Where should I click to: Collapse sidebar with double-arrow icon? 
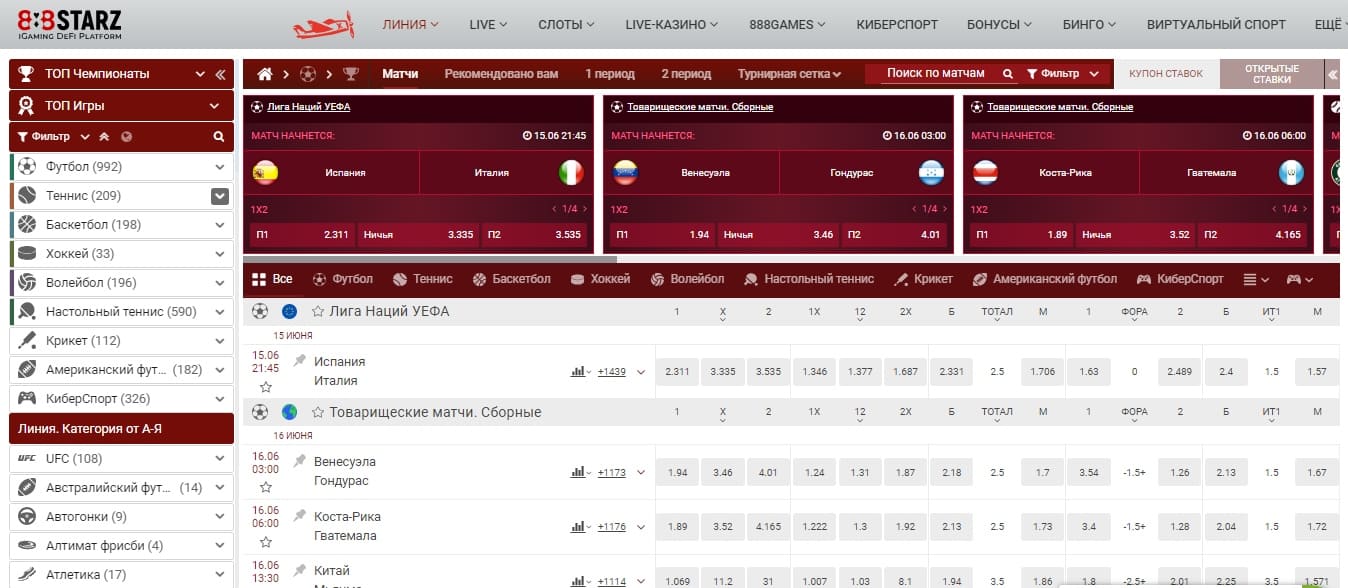[x=221, y=74]
